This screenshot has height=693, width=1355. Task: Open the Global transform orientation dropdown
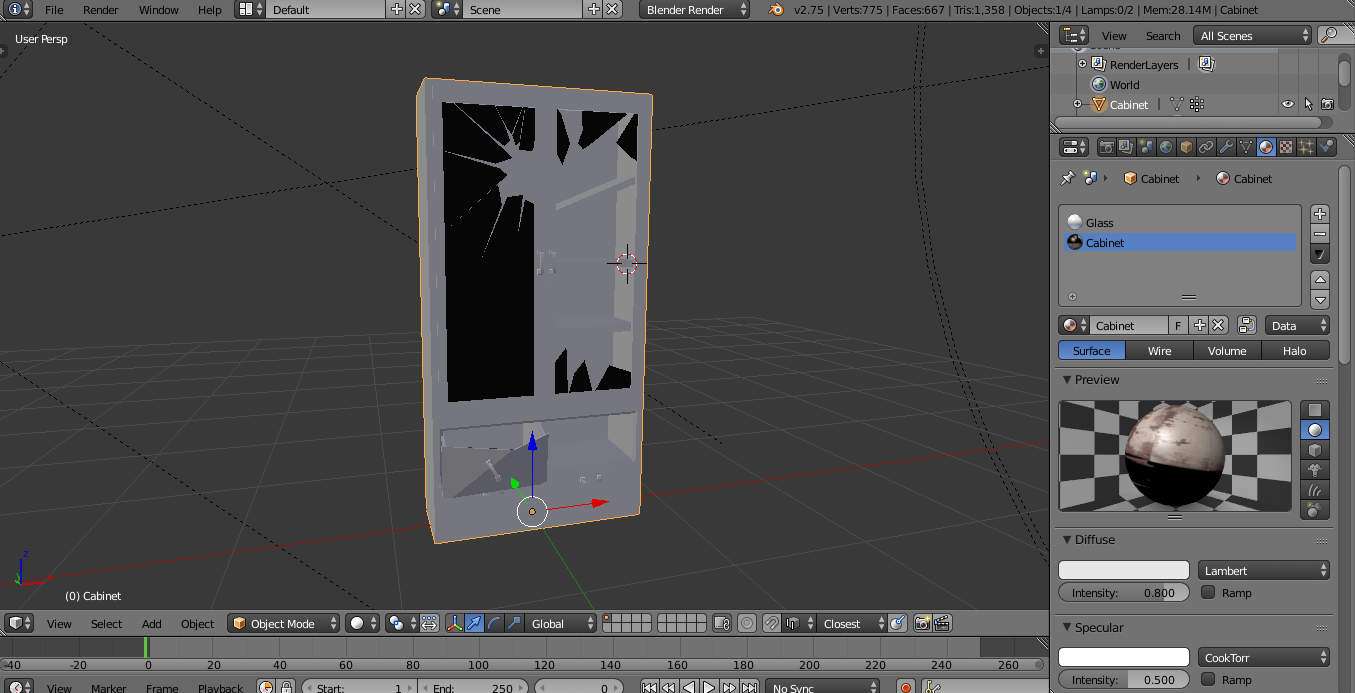(x=560, y=623)
